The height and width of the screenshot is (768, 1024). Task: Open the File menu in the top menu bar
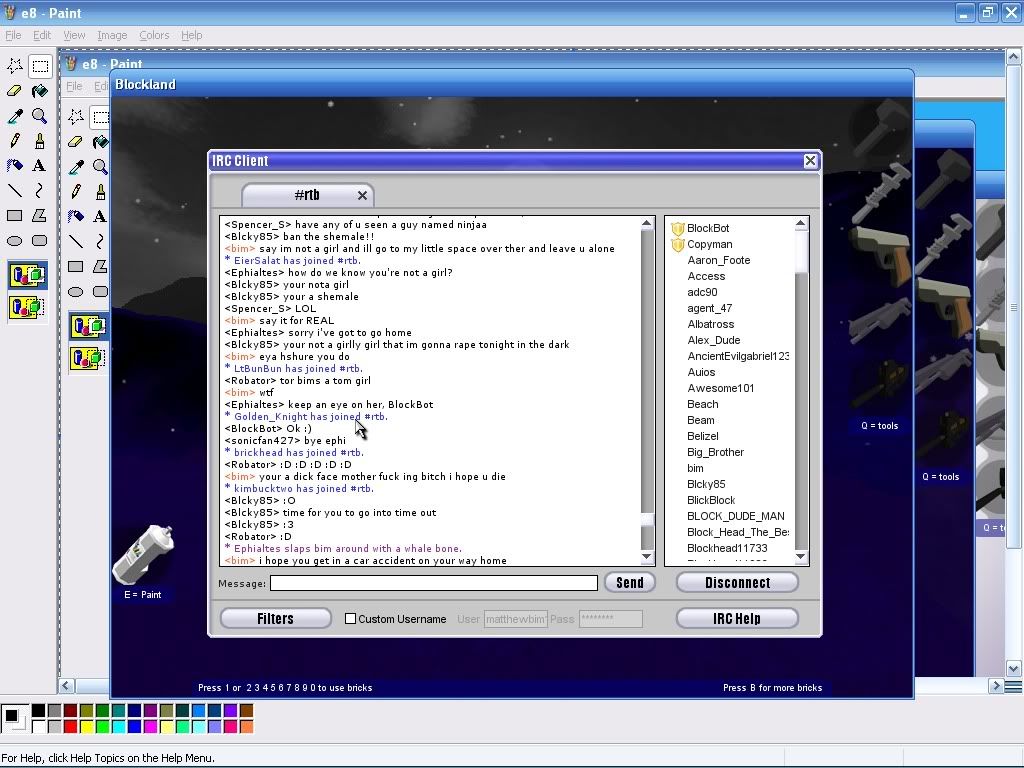coord(13,35)
